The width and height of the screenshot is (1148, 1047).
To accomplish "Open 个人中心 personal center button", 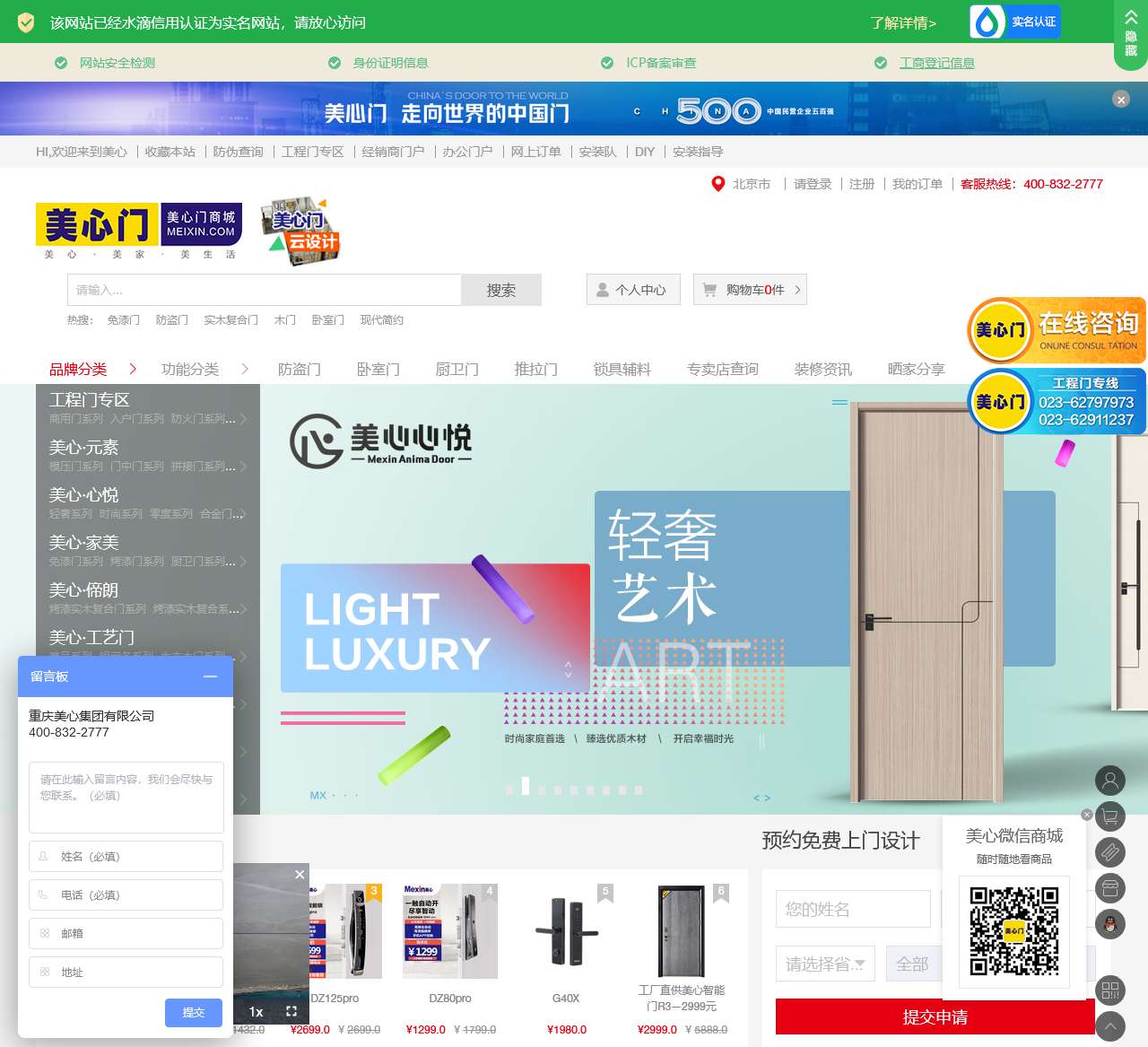I will click(x=633, y=290).
